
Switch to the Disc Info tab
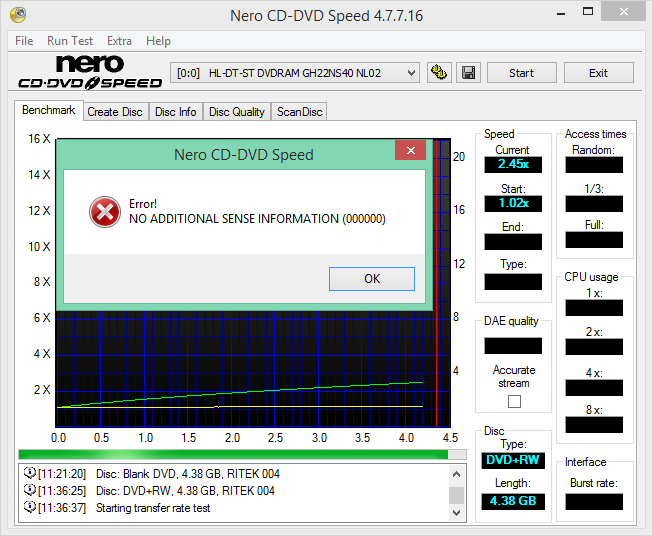tap(176, 112)
